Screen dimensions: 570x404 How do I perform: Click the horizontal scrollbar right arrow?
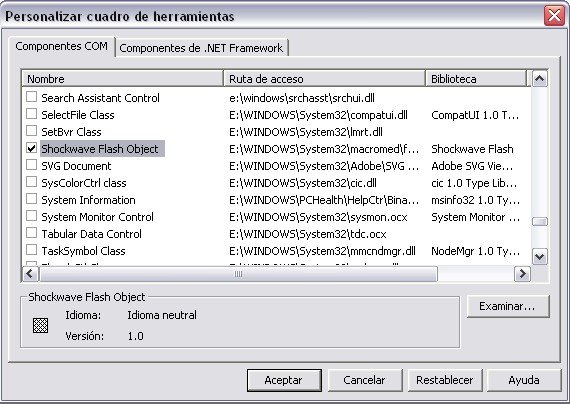tap(522, 274)
